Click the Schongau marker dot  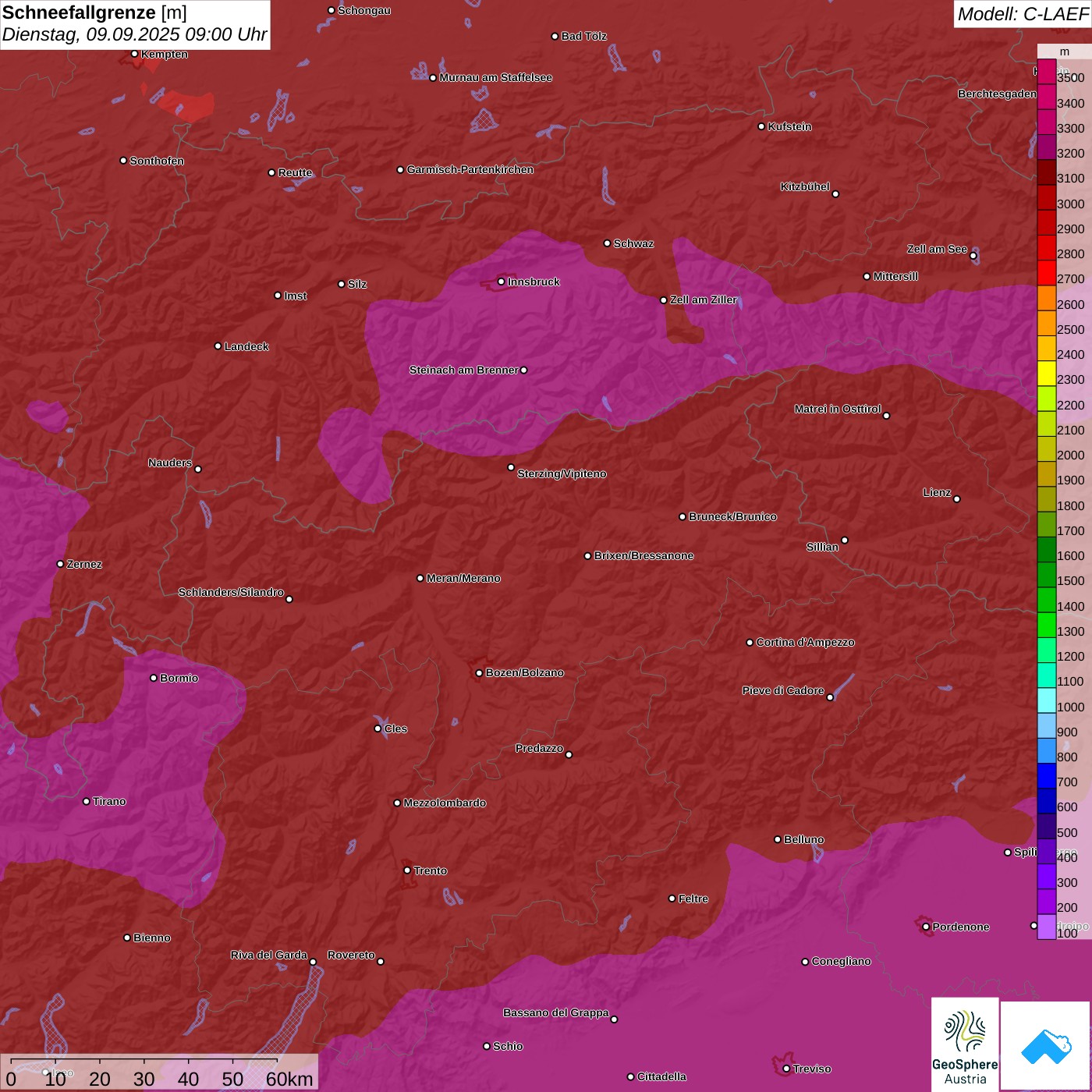[x=331, y=10]
